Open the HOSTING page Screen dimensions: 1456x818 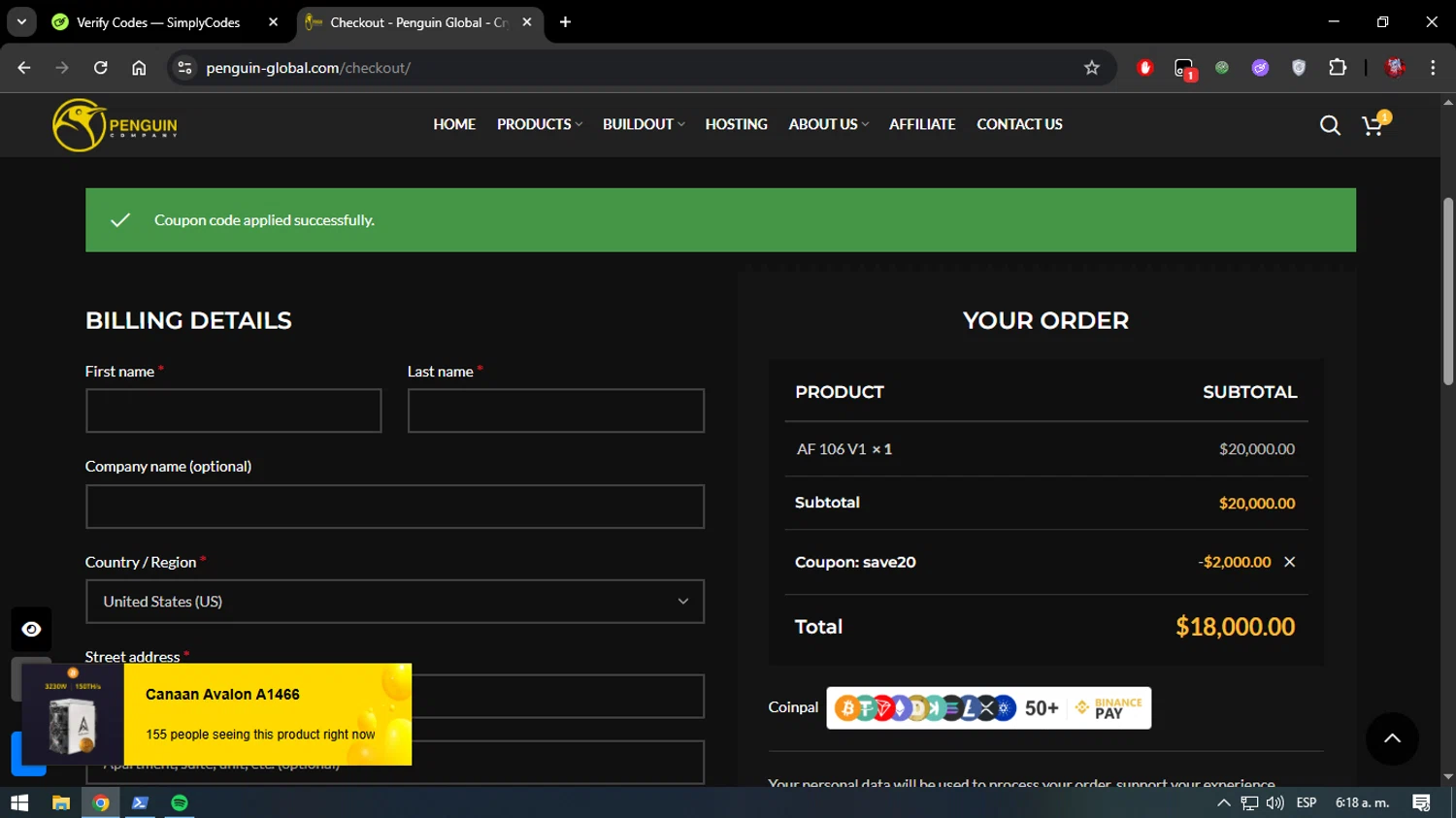point(736,124)
